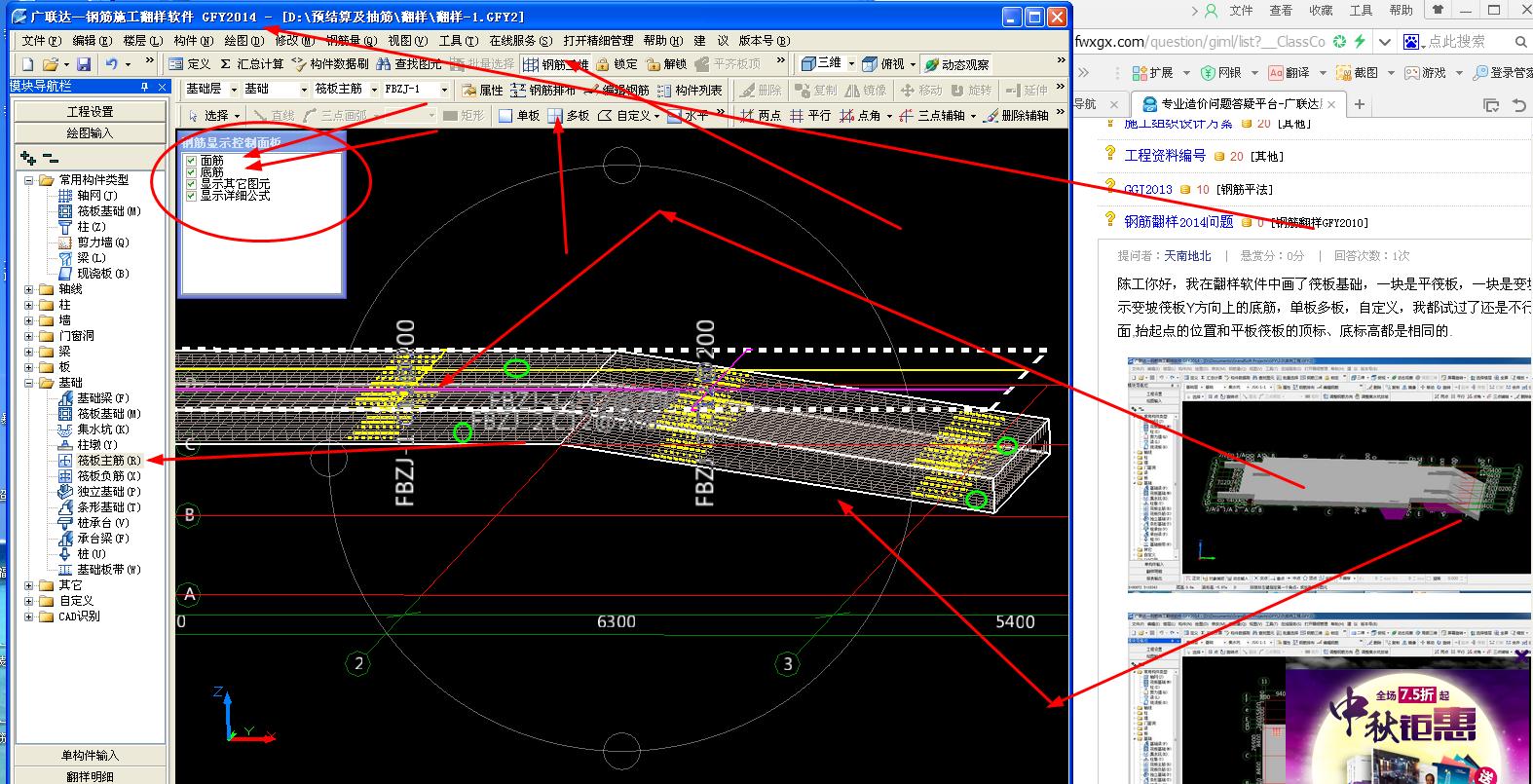Open new browser tab with plus
Viewport: 1533px width, 784px height.
pyautogui.click(x=1360, y=104)
